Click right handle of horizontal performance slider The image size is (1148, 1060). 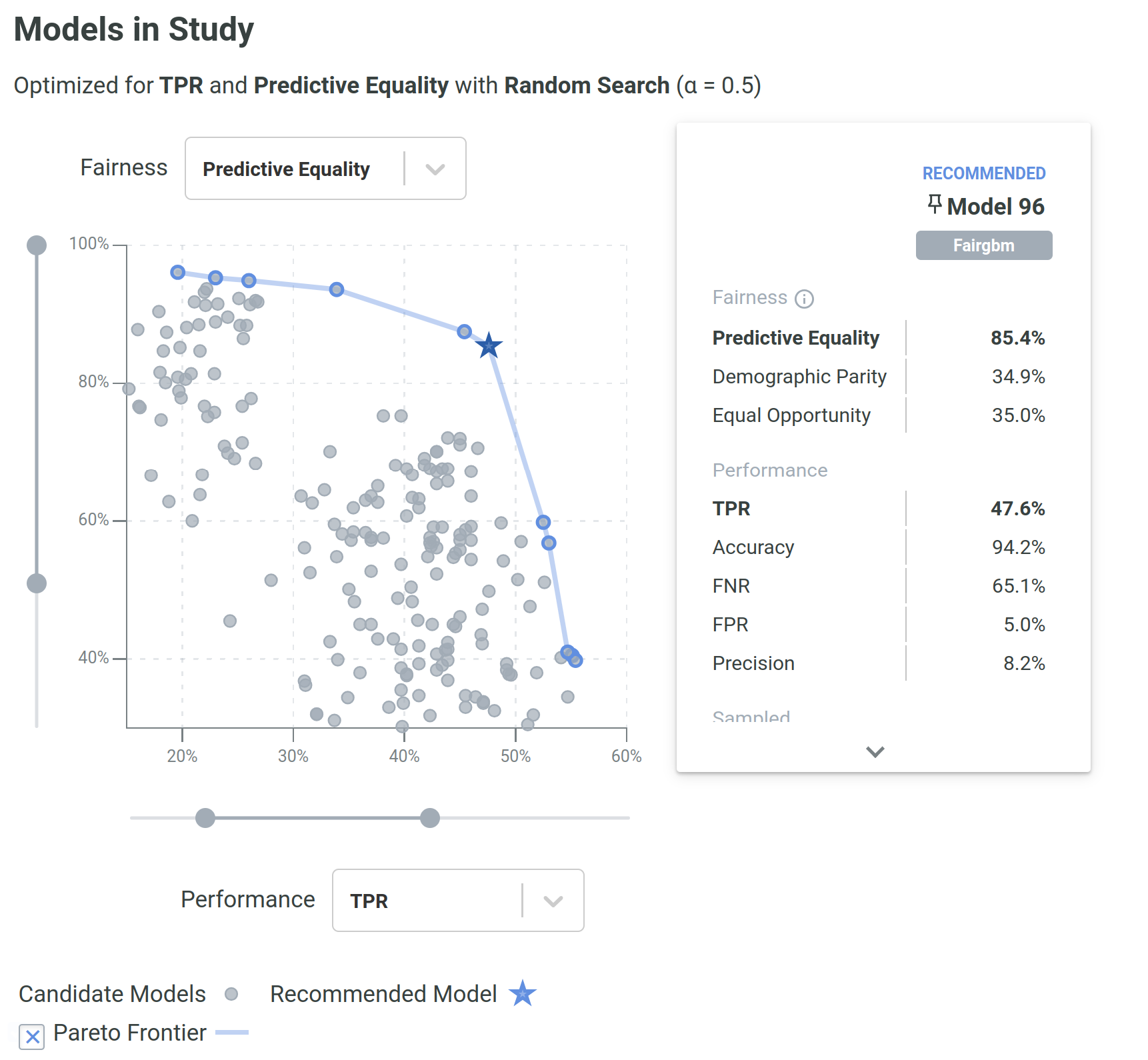[430, 818]
